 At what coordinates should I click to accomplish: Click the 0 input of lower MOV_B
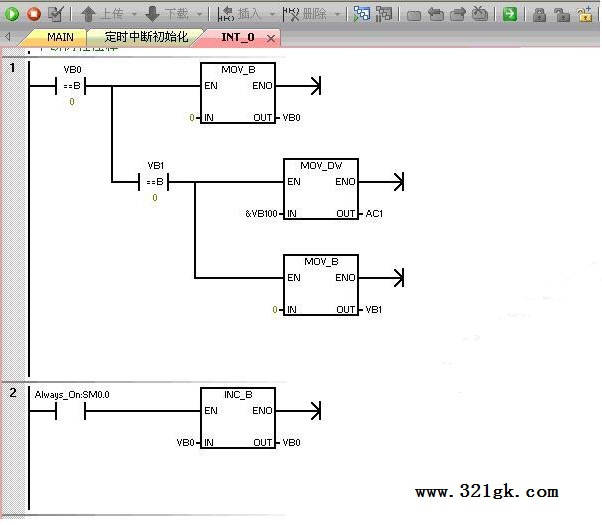point(275,310)
